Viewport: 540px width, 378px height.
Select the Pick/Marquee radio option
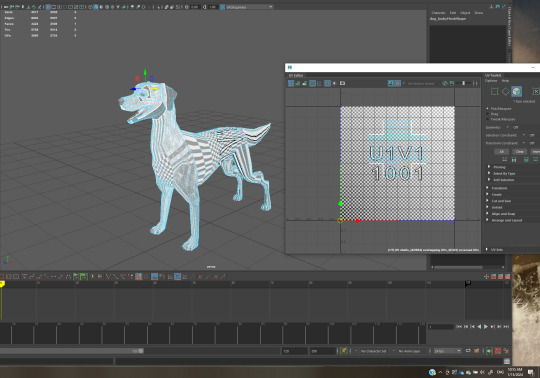(x=488, y=108)
